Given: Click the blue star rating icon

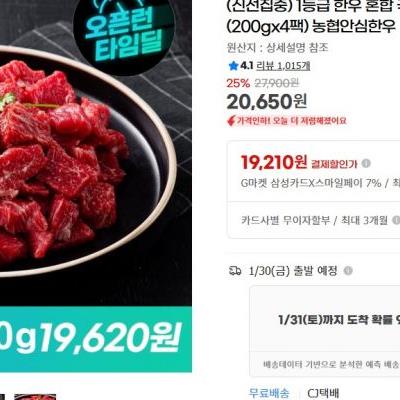Looking at the screenshot, I should coord(233,66).
